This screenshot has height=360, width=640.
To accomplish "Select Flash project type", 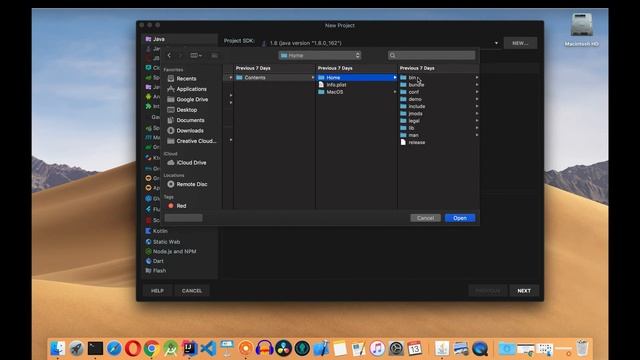I will coord(156,270).
